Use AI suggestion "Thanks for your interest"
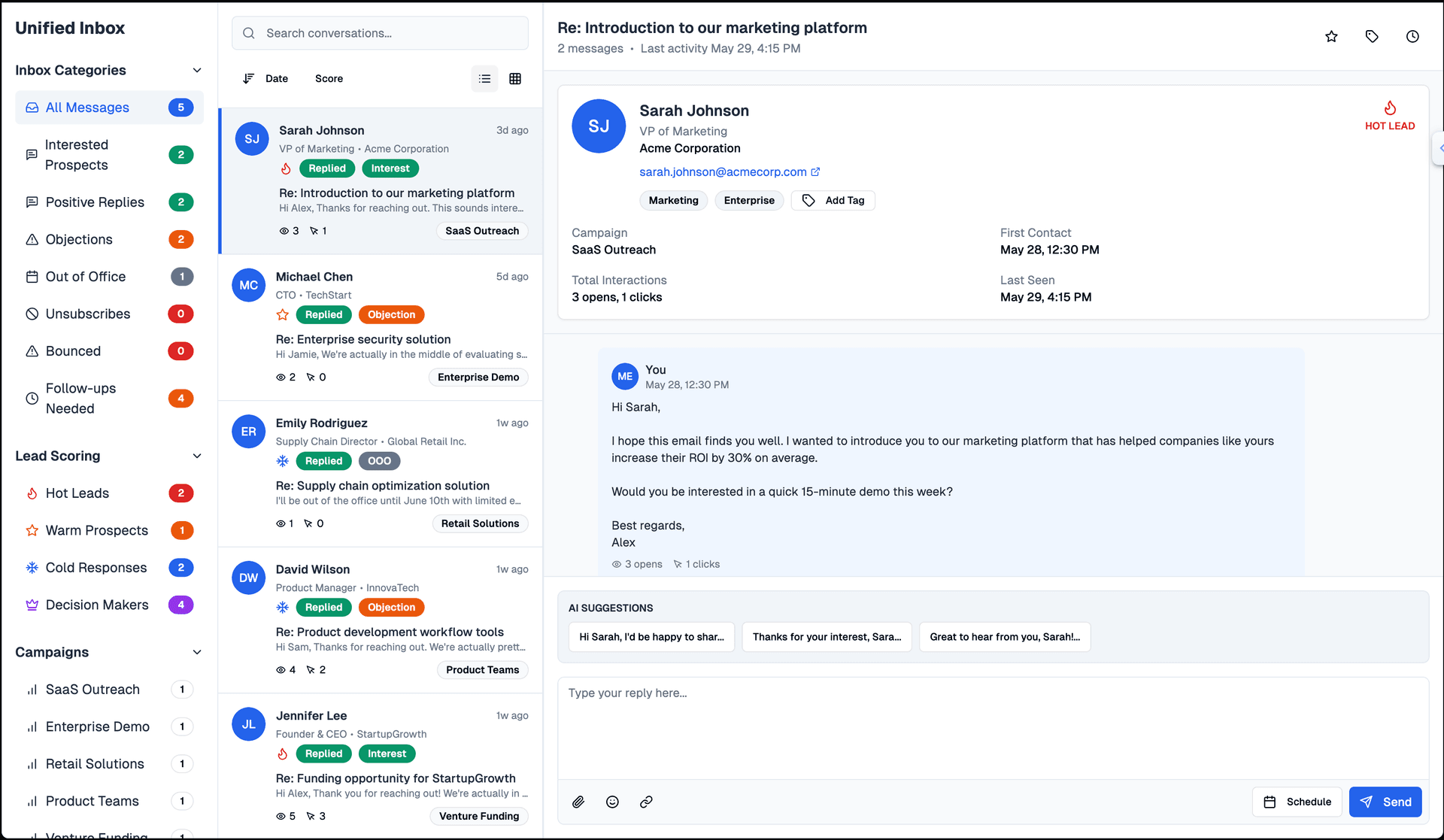1444x840 pixels. click(827, 637)
